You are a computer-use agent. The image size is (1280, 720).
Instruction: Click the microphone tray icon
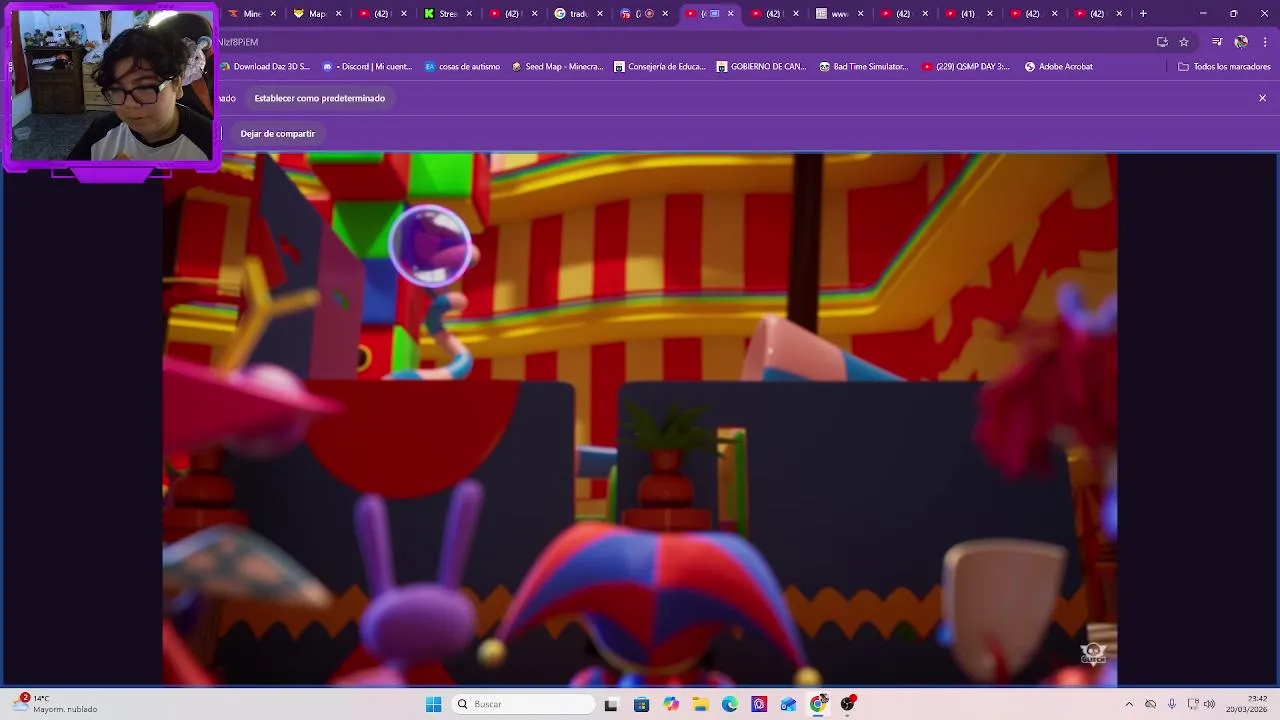(1171, 704)
